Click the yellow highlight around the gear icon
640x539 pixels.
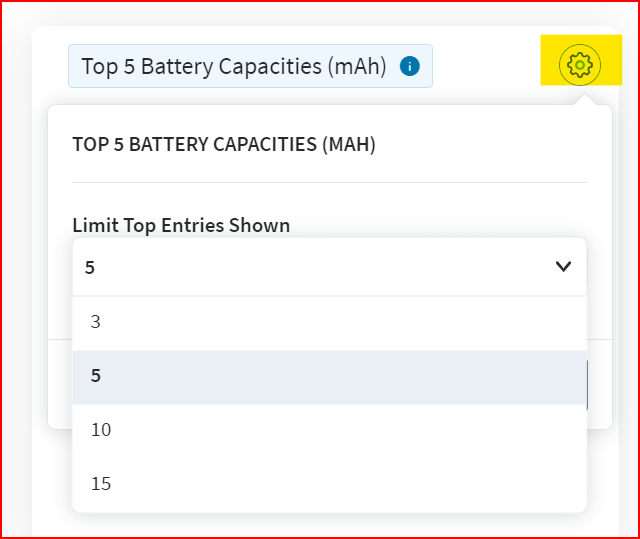coord(552,46)
